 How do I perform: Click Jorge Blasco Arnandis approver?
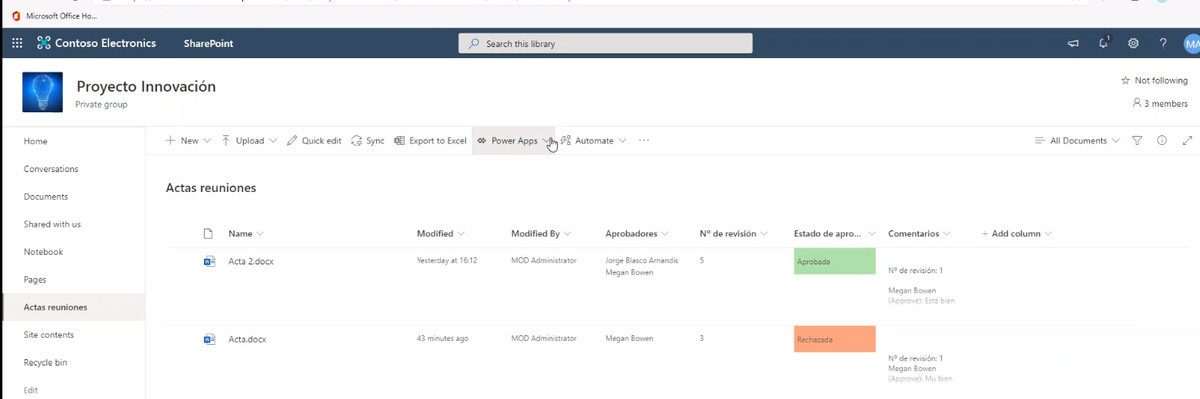point(642,260)
